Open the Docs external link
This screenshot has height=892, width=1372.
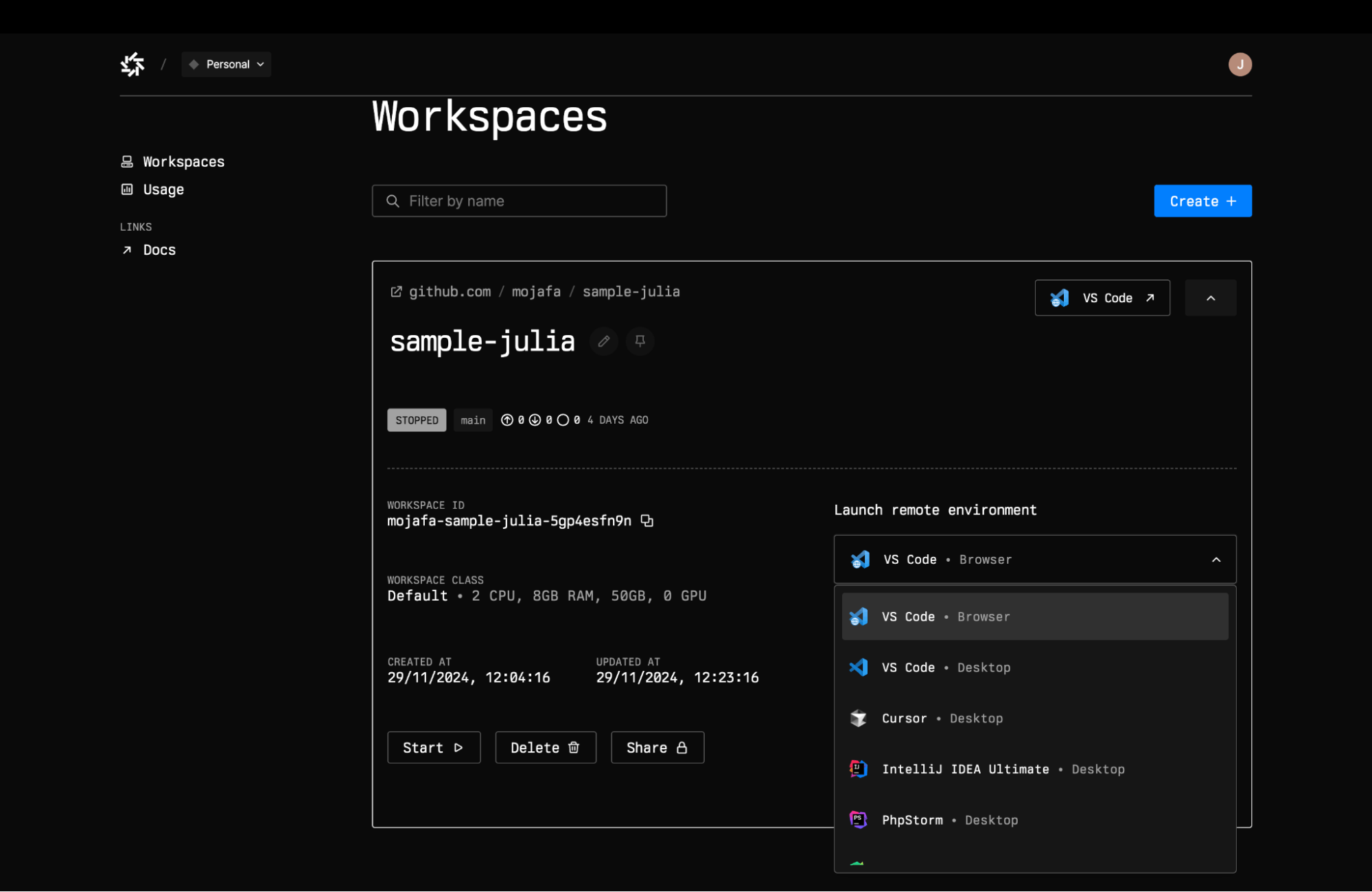click(148, 250)
